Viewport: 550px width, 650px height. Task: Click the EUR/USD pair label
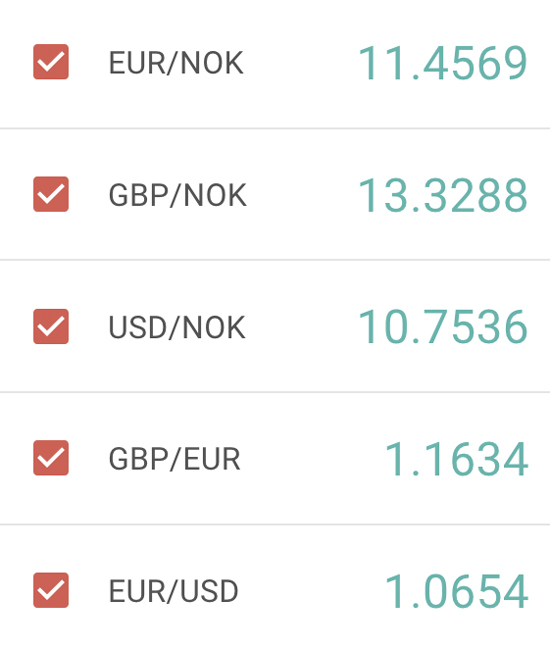coord(173,591)
